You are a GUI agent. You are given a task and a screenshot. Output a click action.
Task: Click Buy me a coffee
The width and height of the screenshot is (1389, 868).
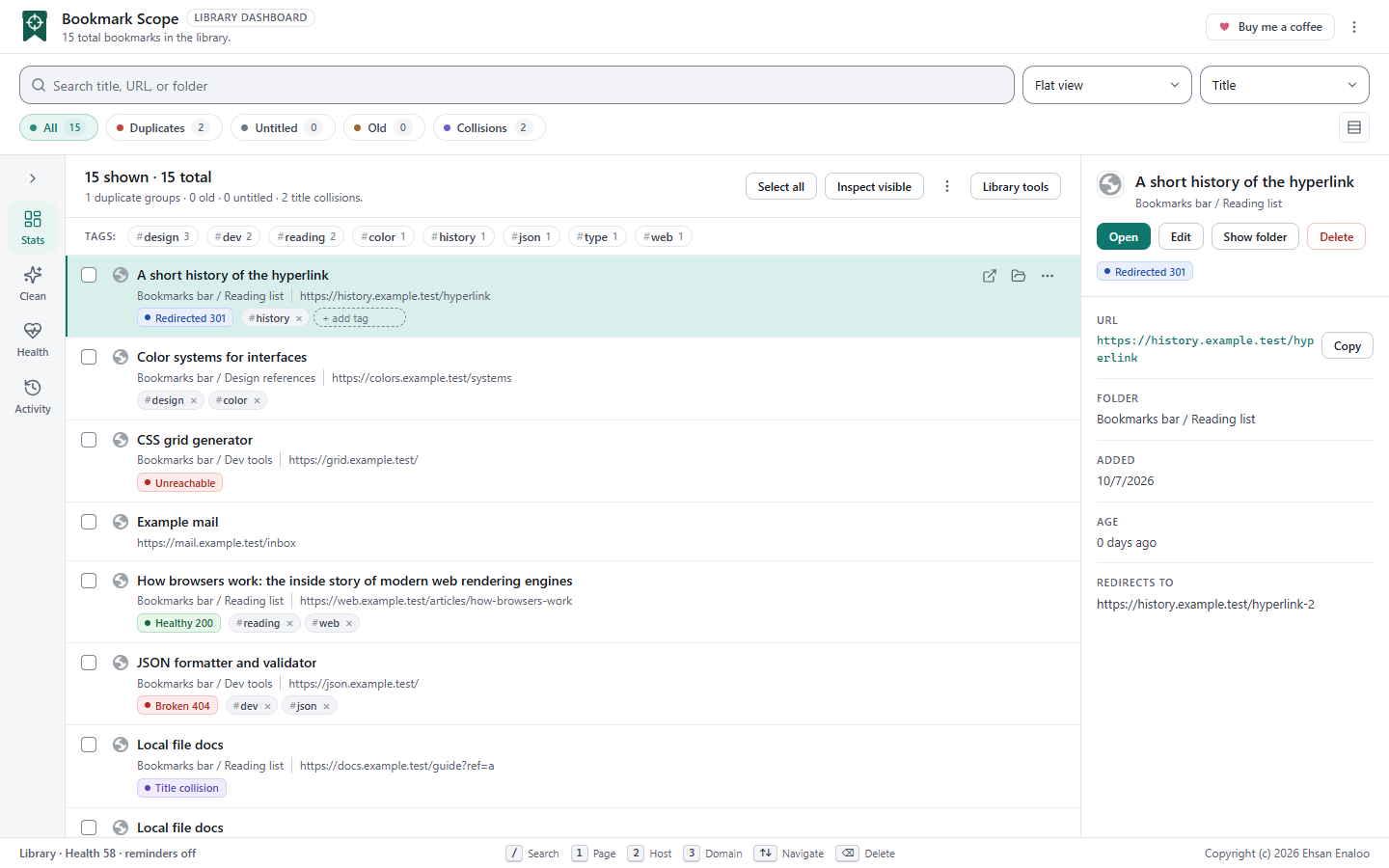click(1270, 27)
